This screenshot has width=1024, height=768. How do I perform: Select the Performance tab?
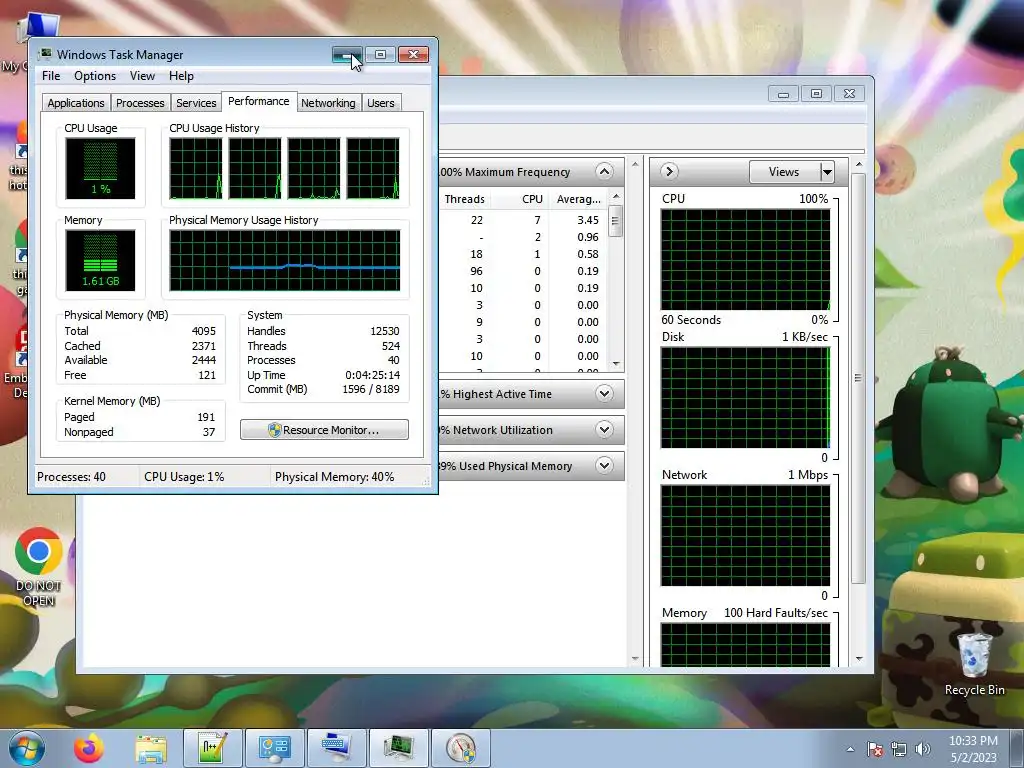(x=259, y=101)
